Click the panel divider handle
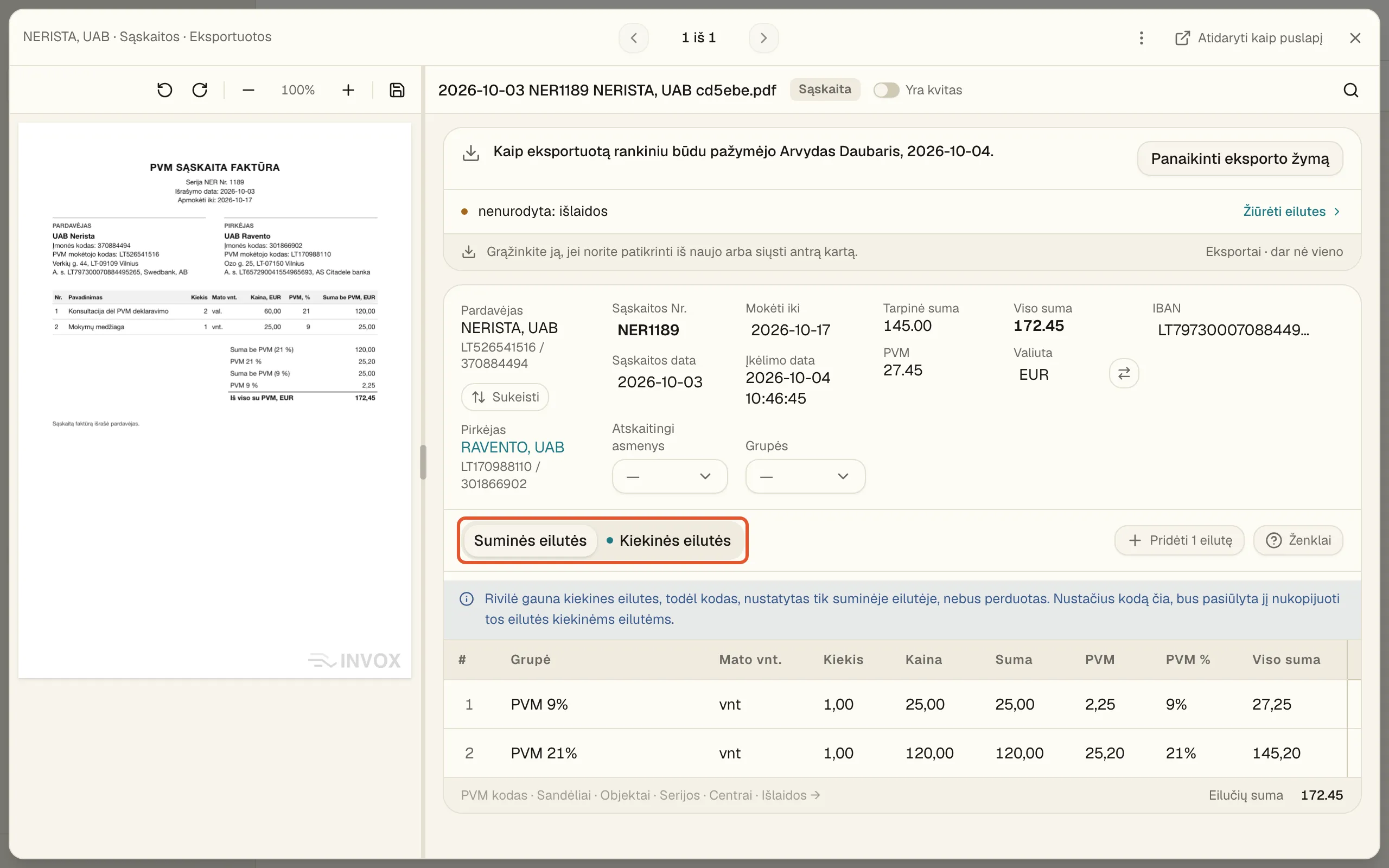 point(423,462)
